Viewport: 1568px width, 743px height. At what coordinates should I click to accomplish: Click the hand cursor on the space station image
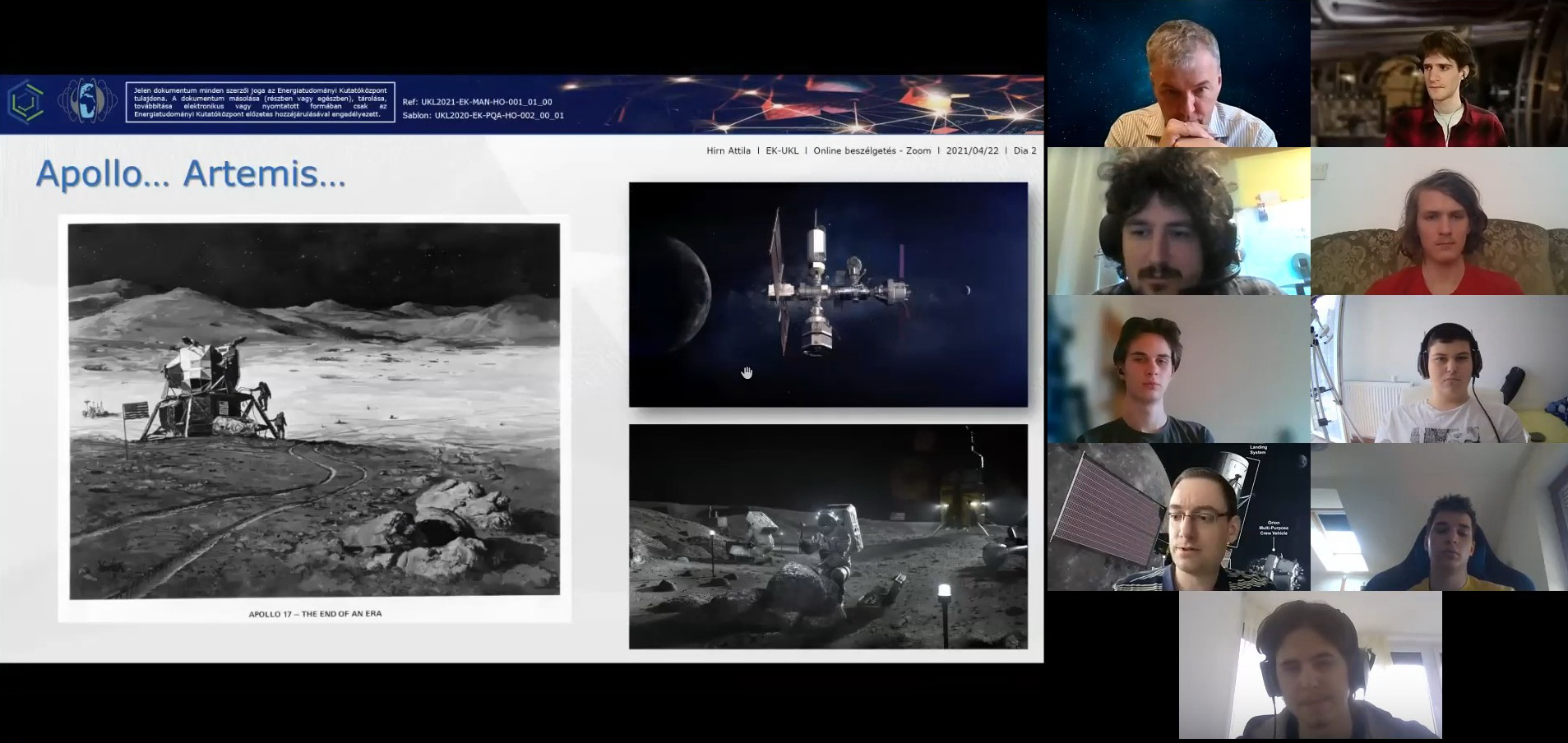[x=747, y=373]
